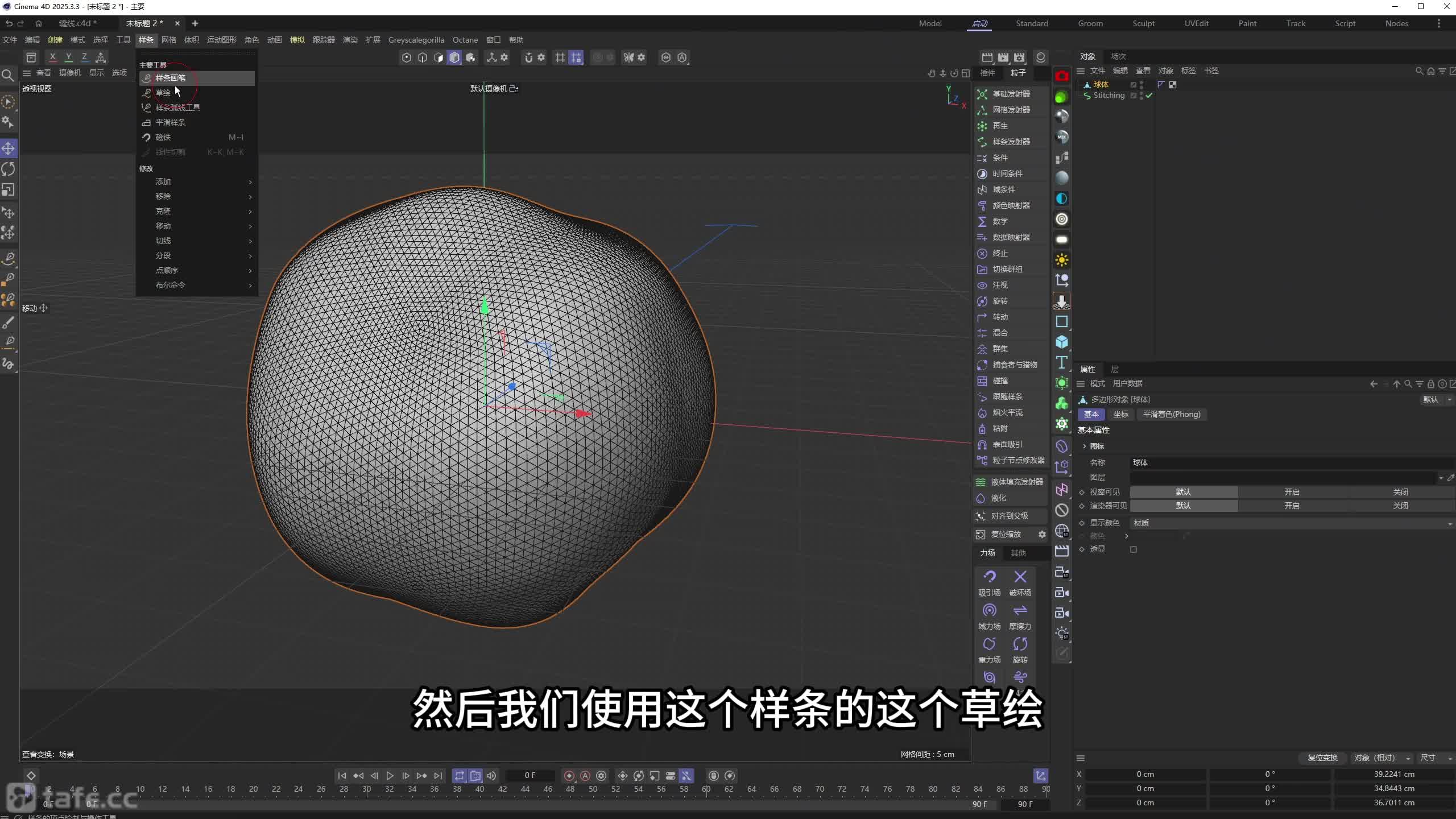Select the Move tool in left toolbar

click(x=9, y=148)
